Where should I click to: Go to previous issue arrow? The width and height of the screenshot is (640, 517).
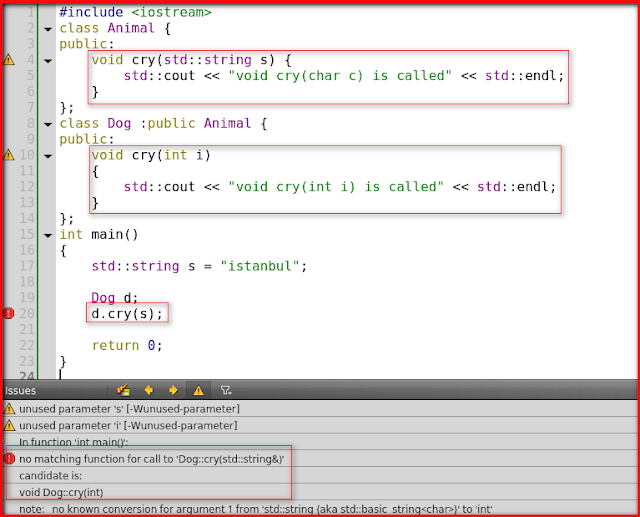(149, 391)
